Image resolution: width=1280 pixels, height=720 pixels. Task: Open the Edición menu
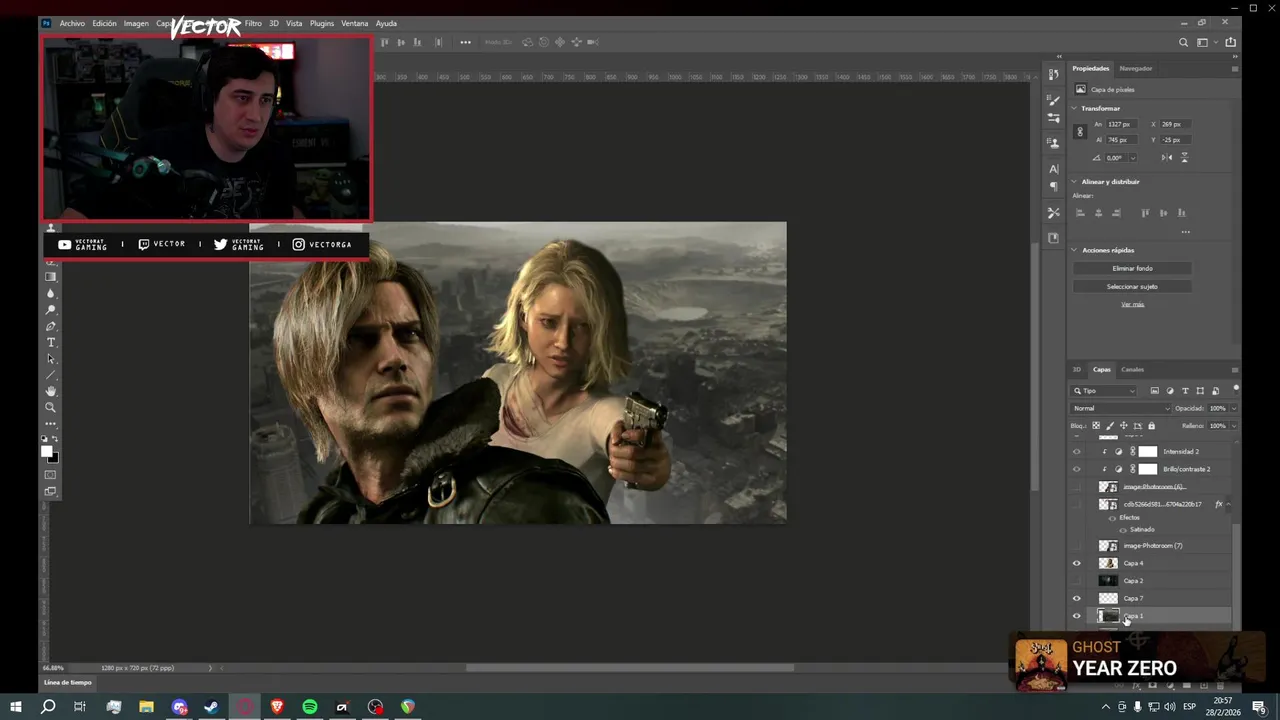coord(104,23)
